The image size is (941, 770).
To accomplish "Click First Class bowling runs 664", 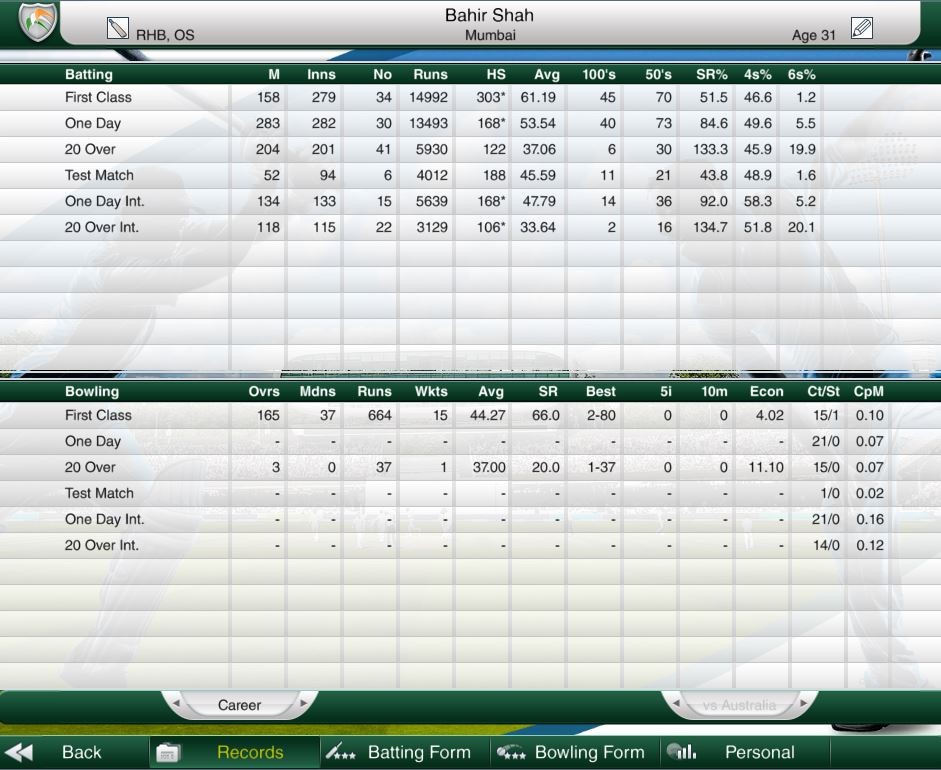I will pos(379,415).
